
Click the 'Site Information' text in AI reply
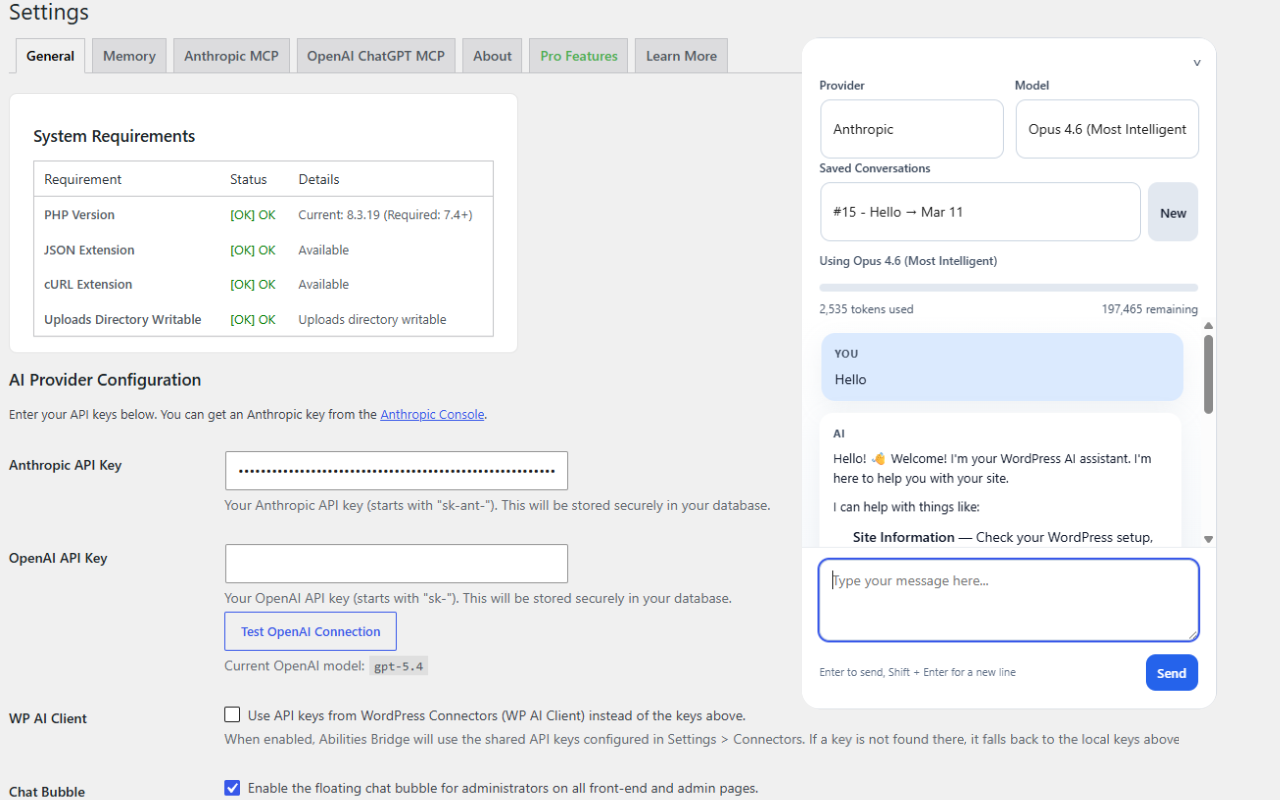904,537
